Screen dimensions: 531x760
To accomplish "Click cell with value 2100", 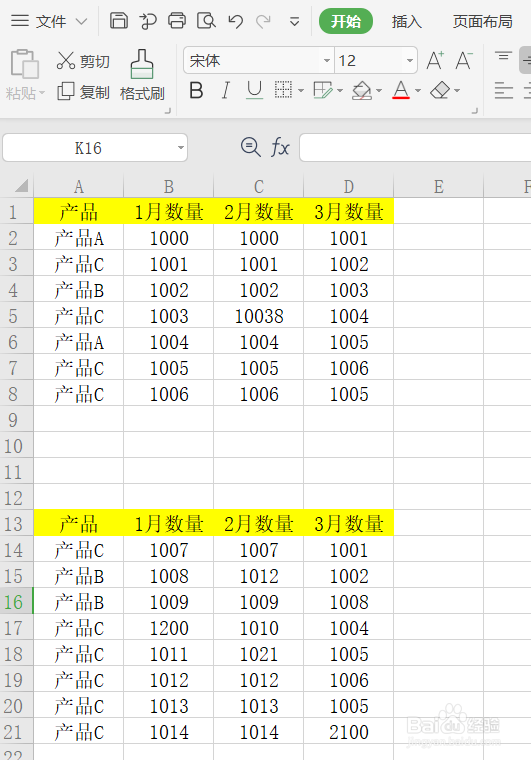I will pos(348,732).
